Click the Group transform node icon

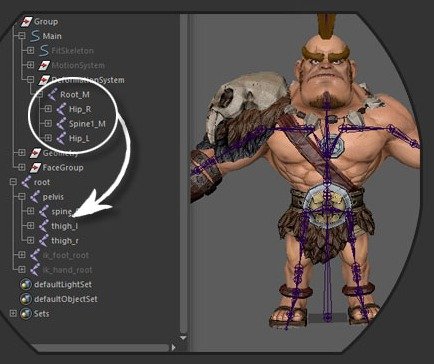[26, 22]
